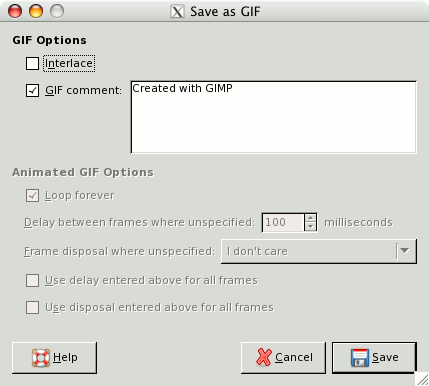Enable the Interlace checkbox

tap(32, 63)
